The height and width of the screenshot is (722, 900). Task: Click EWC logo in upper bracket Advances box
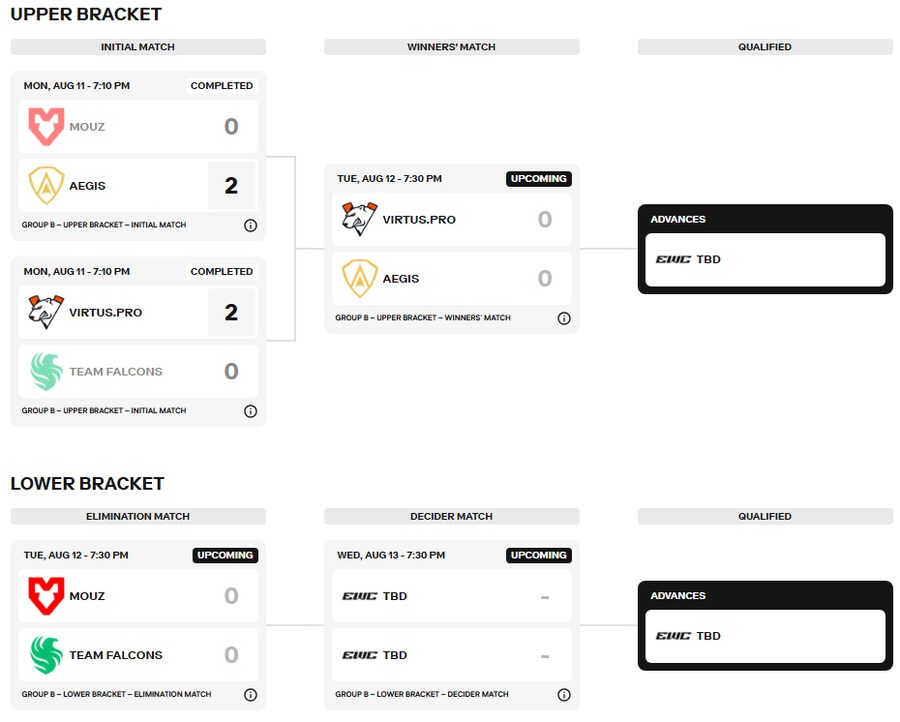673,259
